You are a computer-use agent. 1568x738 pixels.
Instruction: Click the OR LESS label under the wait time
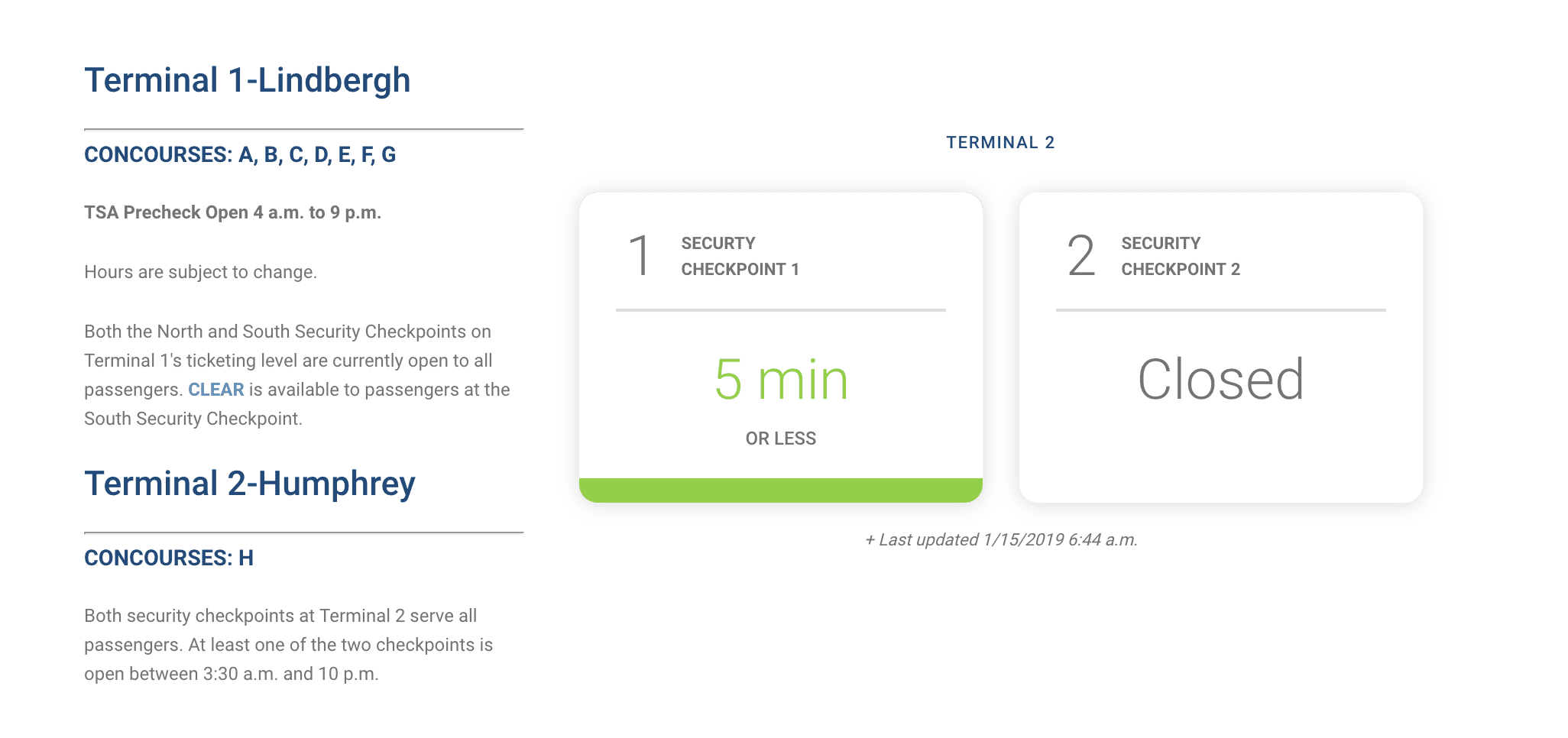pos(780,438)
